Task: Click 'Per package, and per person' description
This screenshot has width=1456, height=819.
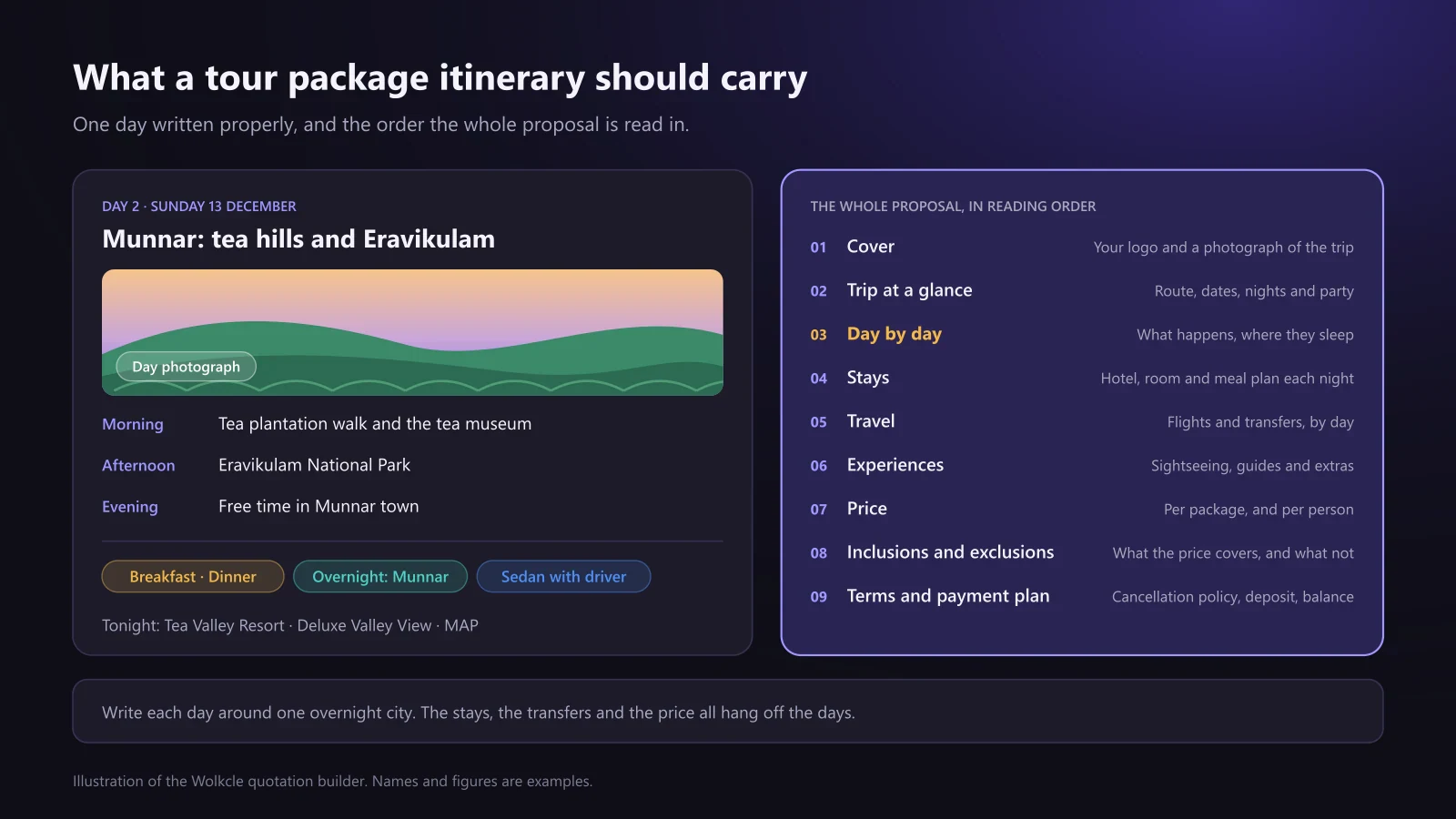Action: point(1259,510)
